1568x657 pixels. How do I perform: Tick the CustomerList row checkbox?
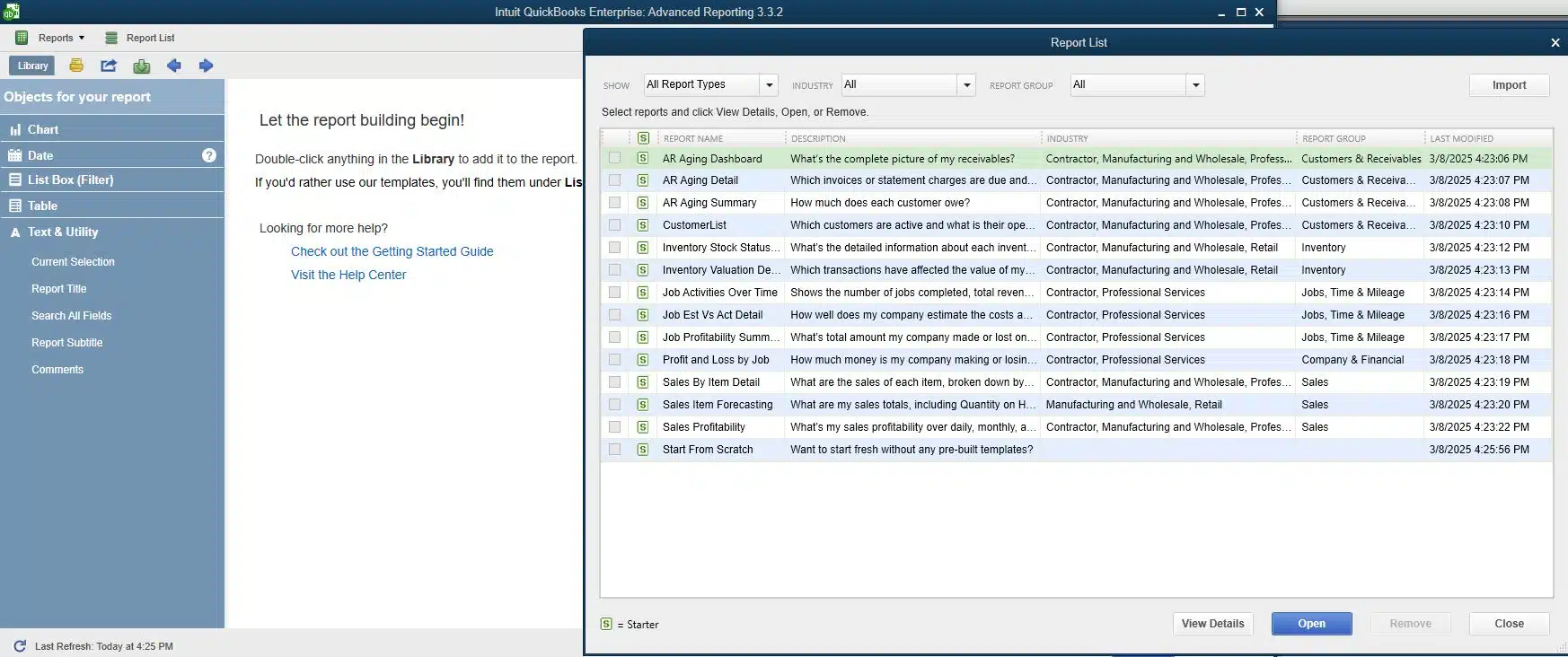coord(614,225)
